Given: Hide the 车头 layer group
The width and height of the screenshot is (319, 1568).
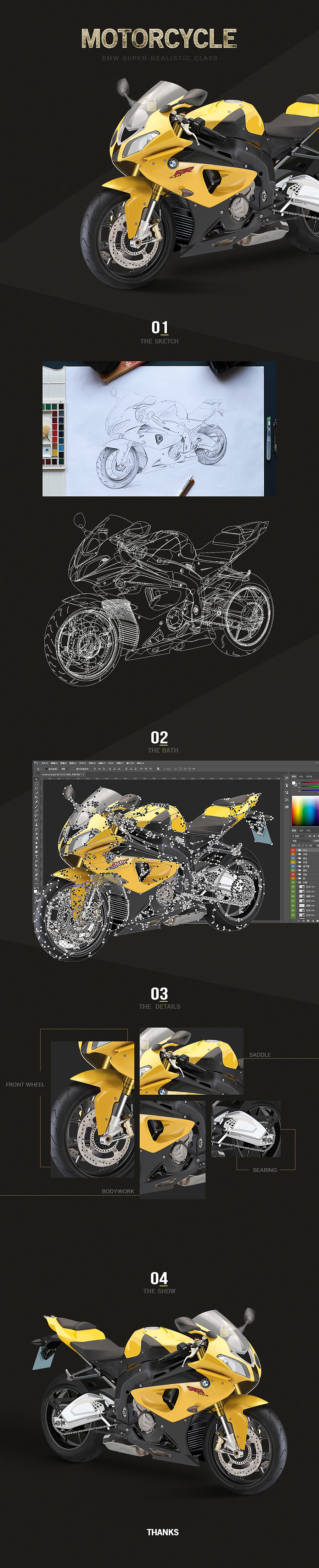Looking at the screenshot, I should (293, 850).
